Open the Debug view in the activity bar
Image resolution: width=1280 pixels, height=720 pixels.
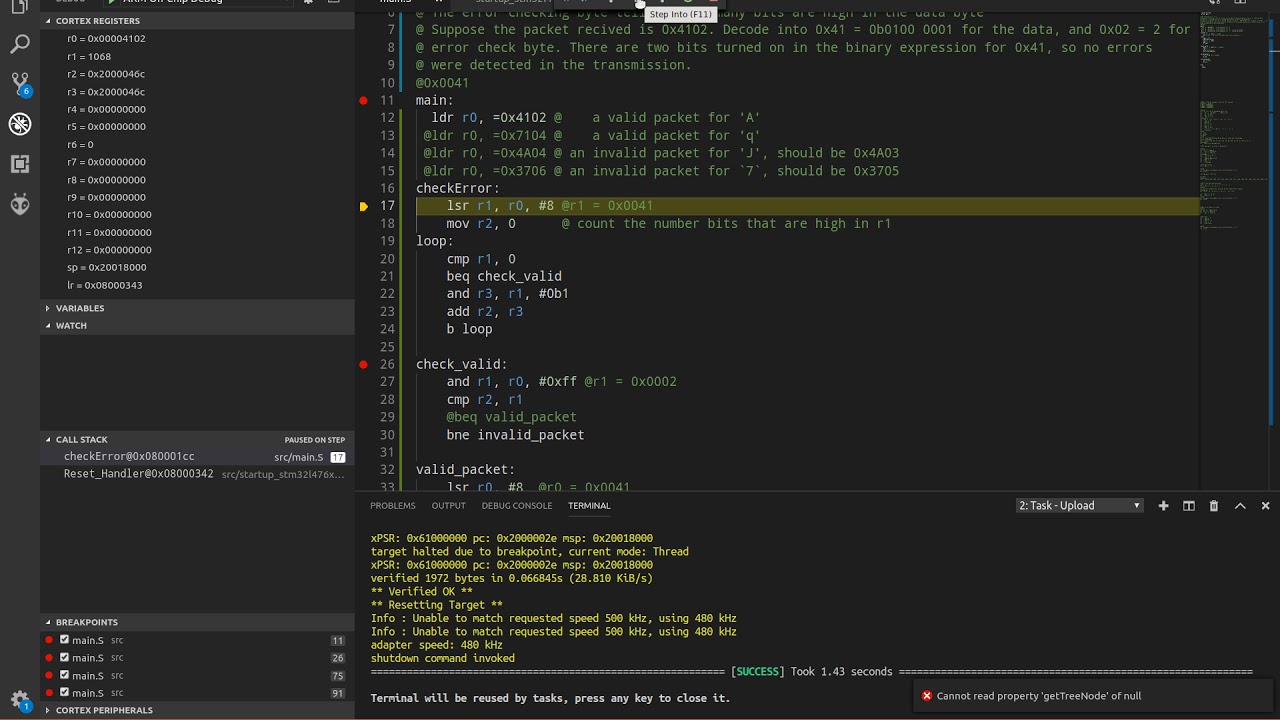tap(20, 124)
